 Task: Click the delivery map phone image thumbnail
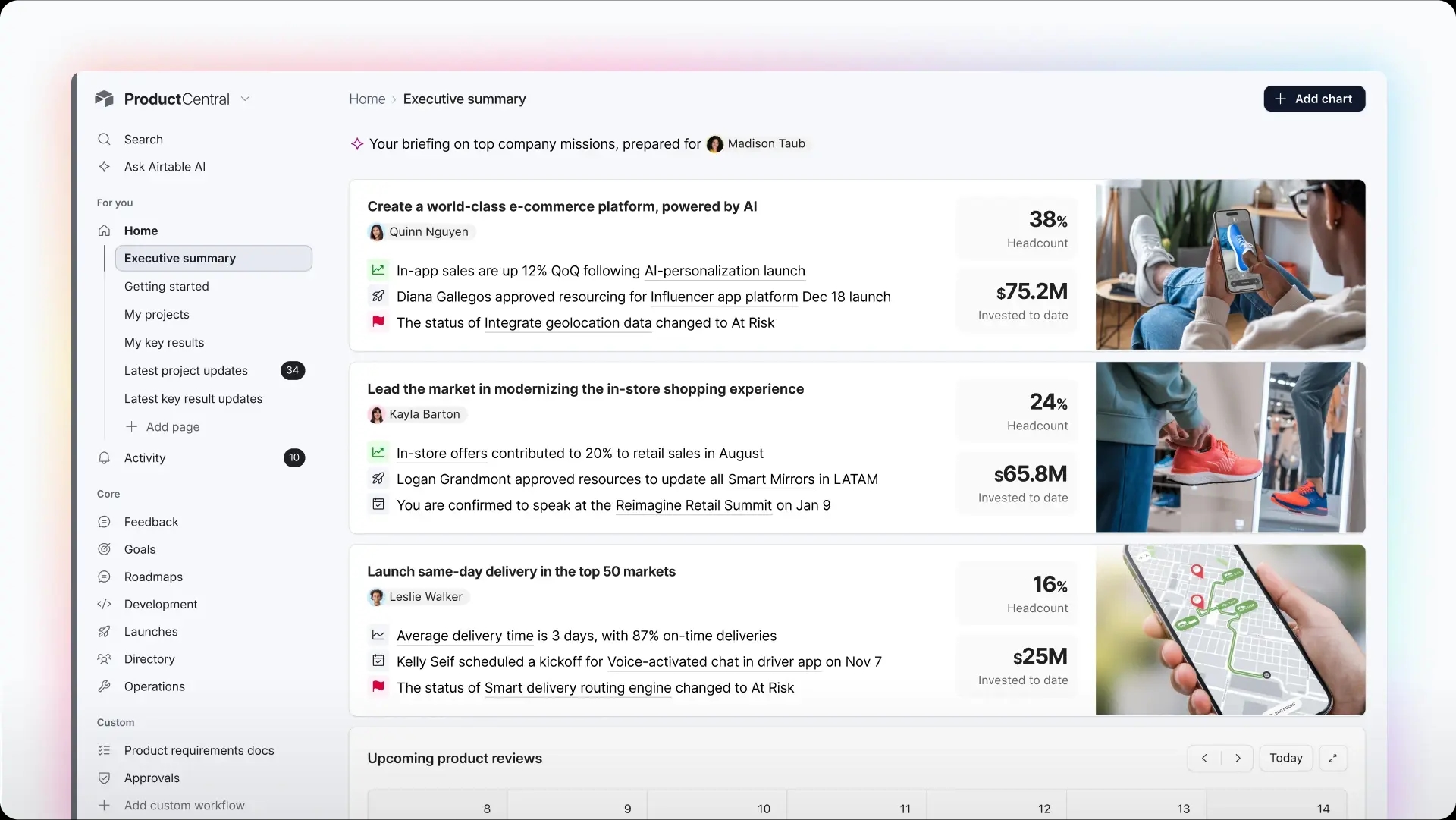[1230, 630]
